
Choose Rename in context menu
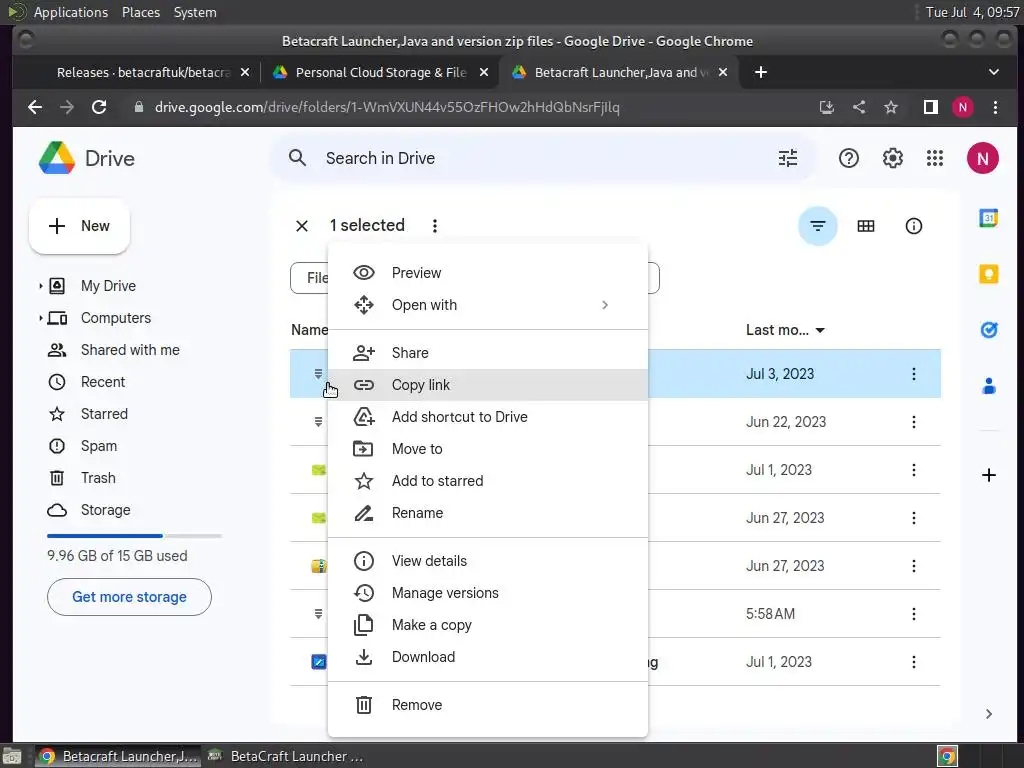click(487, 513)
